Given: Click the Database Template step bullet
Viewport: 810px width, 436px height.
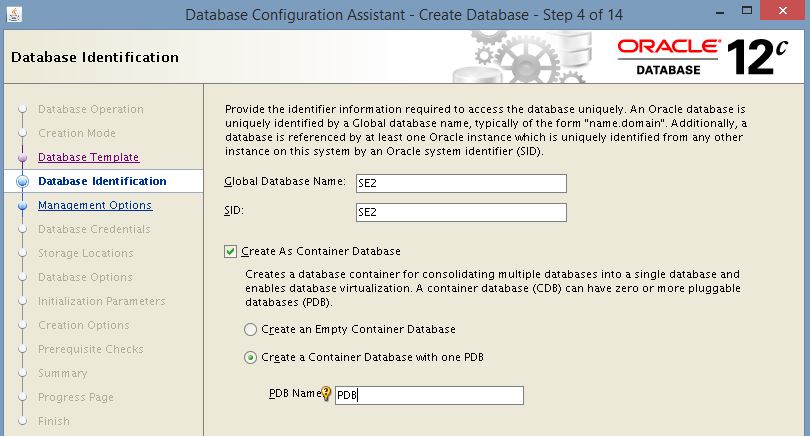Looking at the screenshot, I should [21, 158].
